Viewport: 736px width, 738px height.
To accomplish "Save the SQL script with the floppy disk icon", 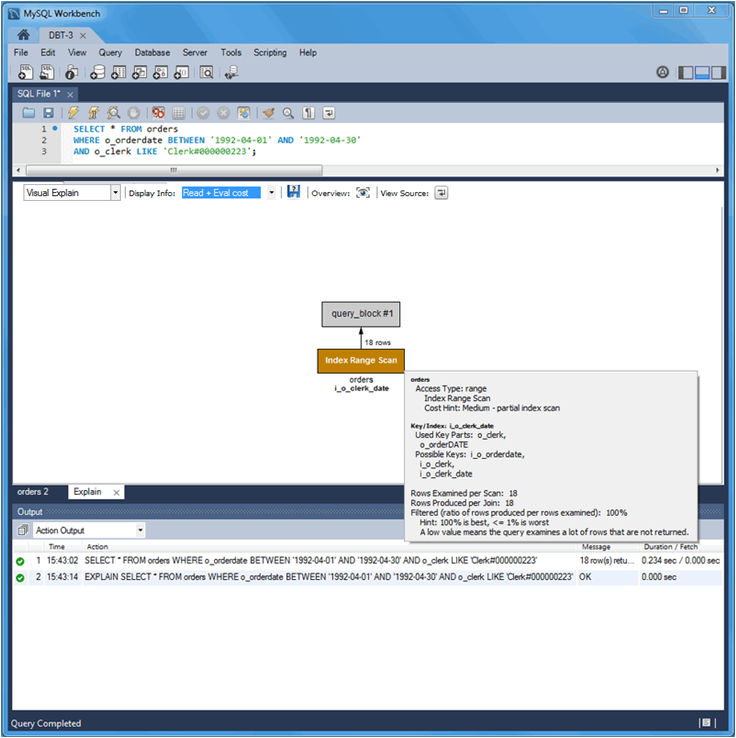I will tap(48, 113).
